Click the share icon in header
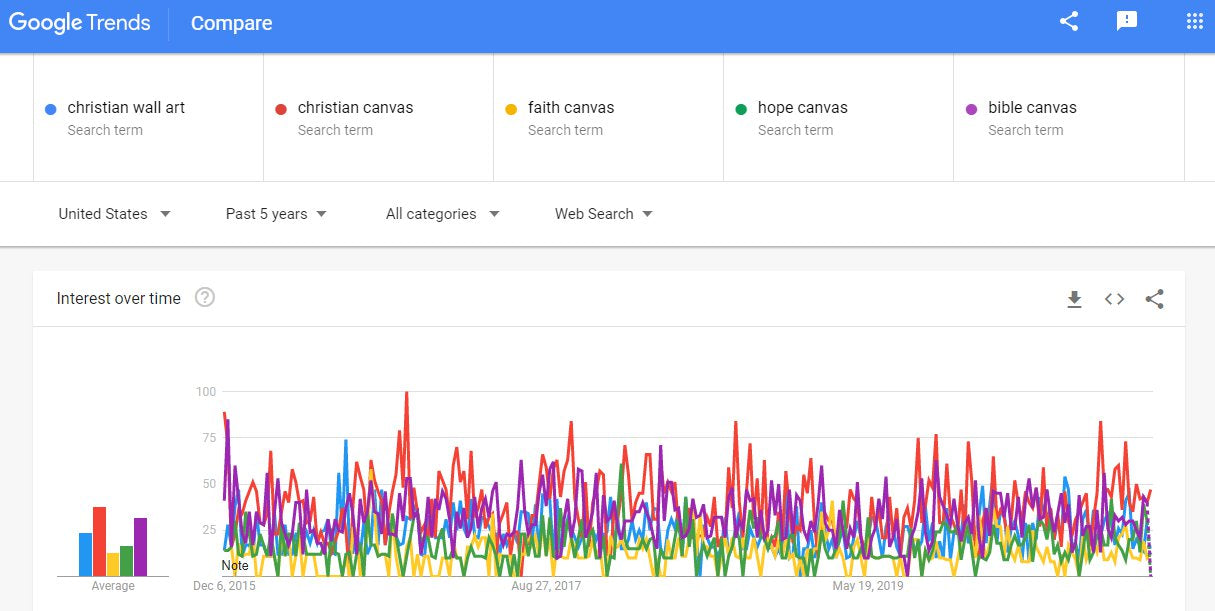This screenshot has width=1215, height=611. tap(1069, 21)
